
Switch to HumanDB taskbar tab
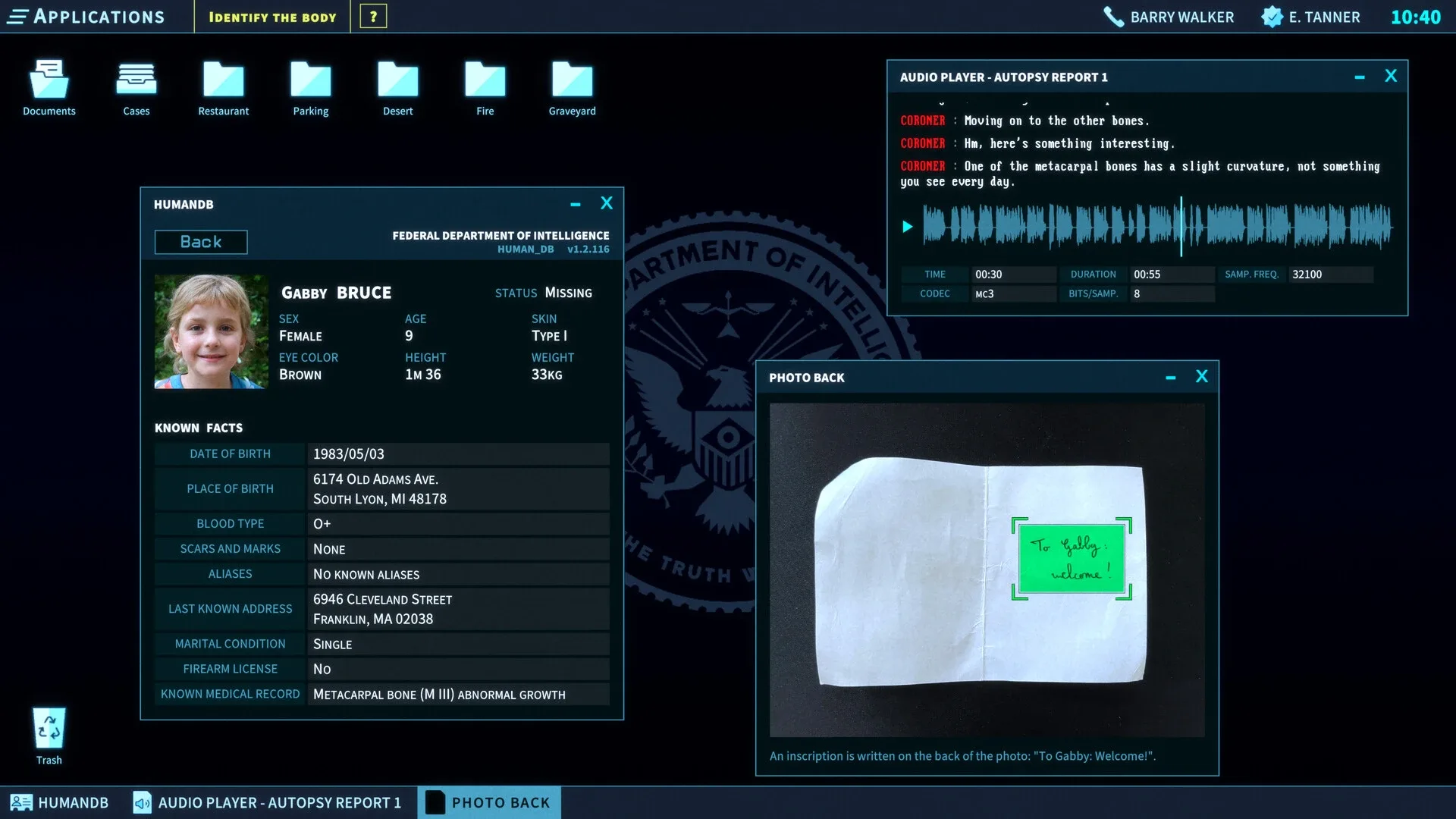click(61, 802)
